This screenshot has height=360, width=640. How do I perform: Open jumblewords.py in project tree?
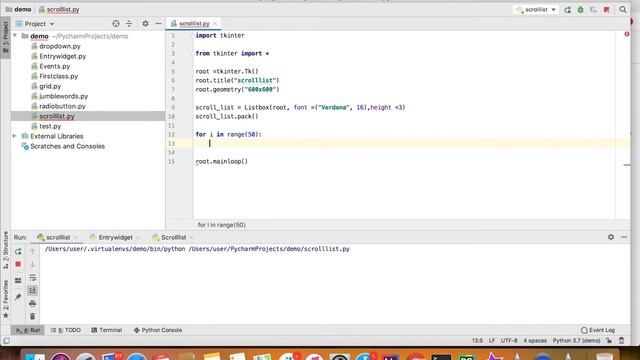coord(63,96)
